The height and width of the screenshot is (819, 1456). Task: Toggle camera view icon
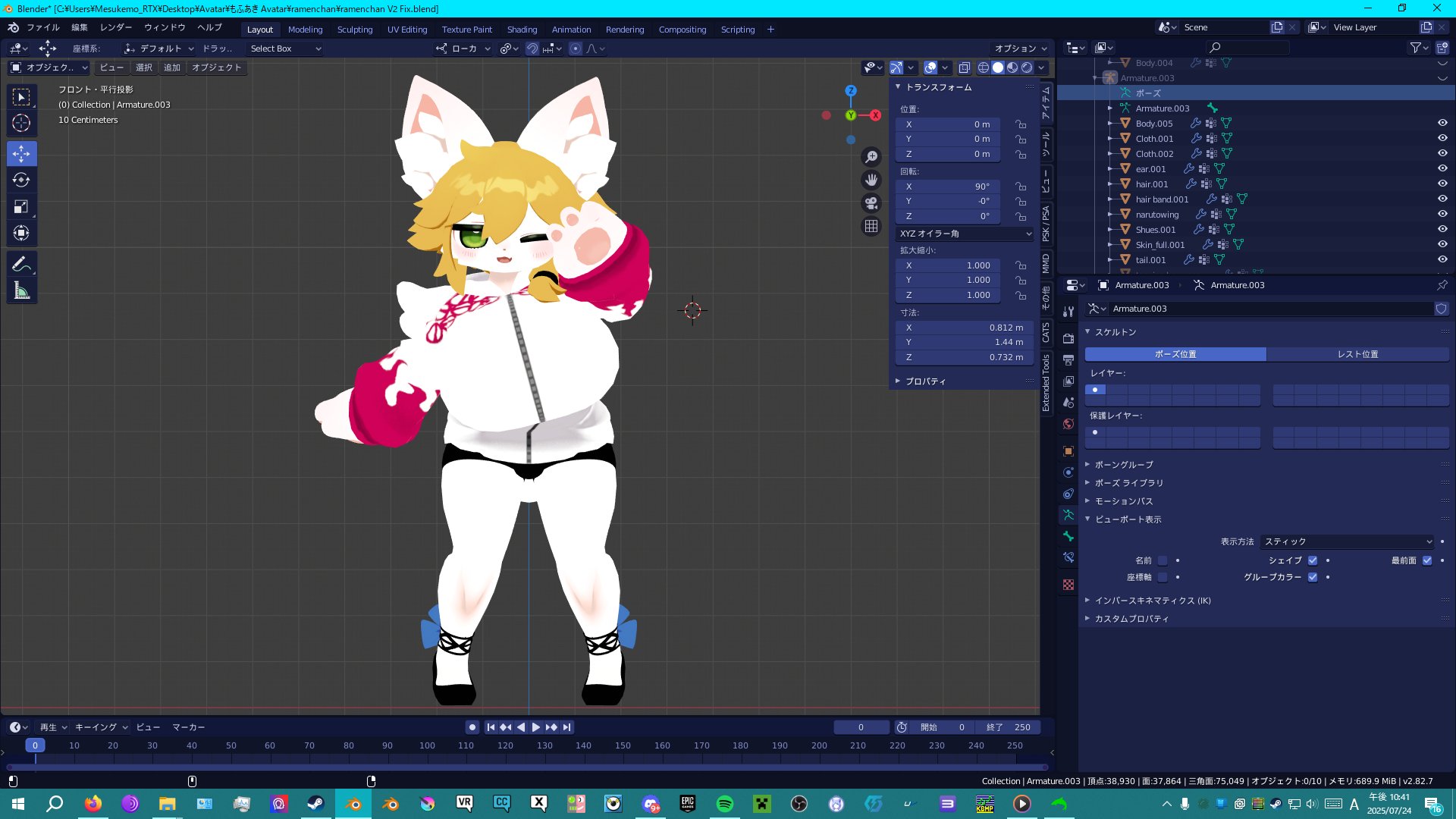(871, 203)
